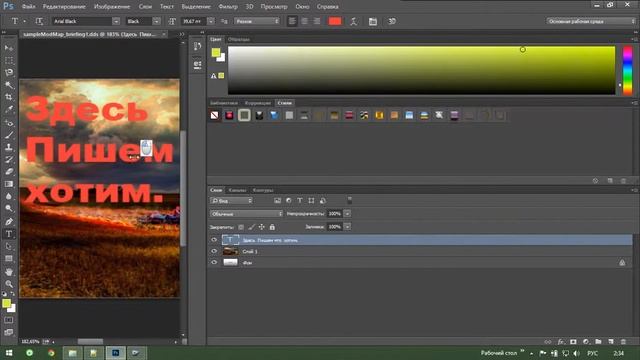640x360 pixels.
Task: Open the layer filter type dropdown
Action: coord(231,200)
